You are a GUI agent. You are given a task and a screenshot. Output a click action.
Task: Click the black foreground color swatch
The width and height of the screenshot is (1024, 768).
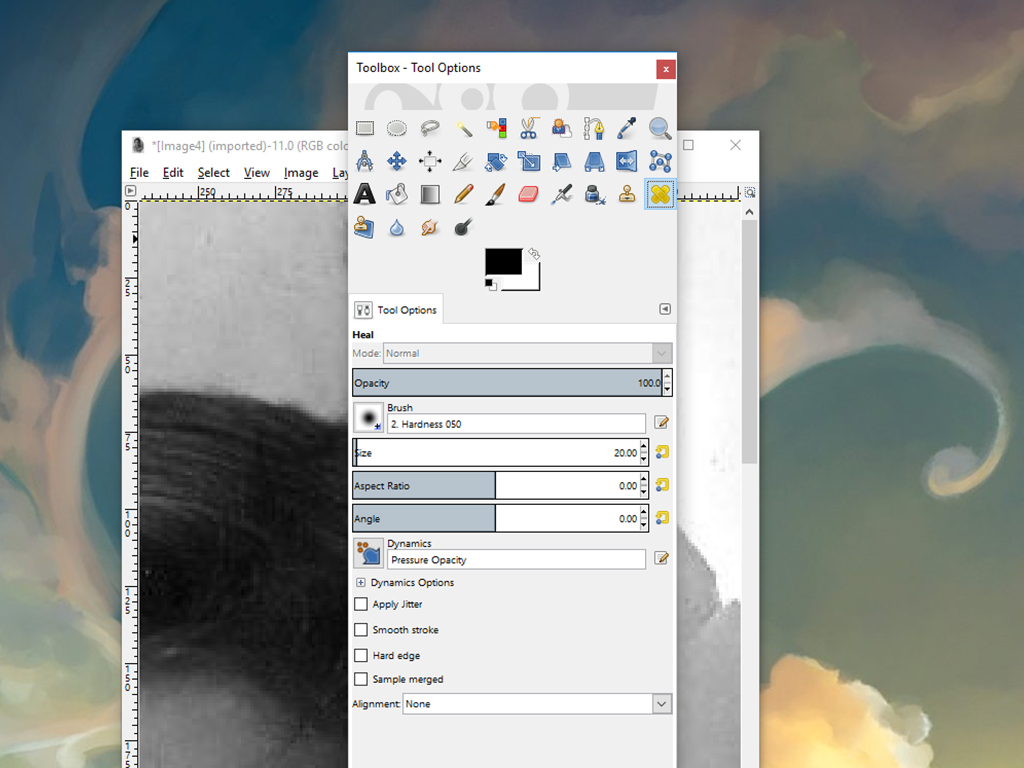pos(502,262)
